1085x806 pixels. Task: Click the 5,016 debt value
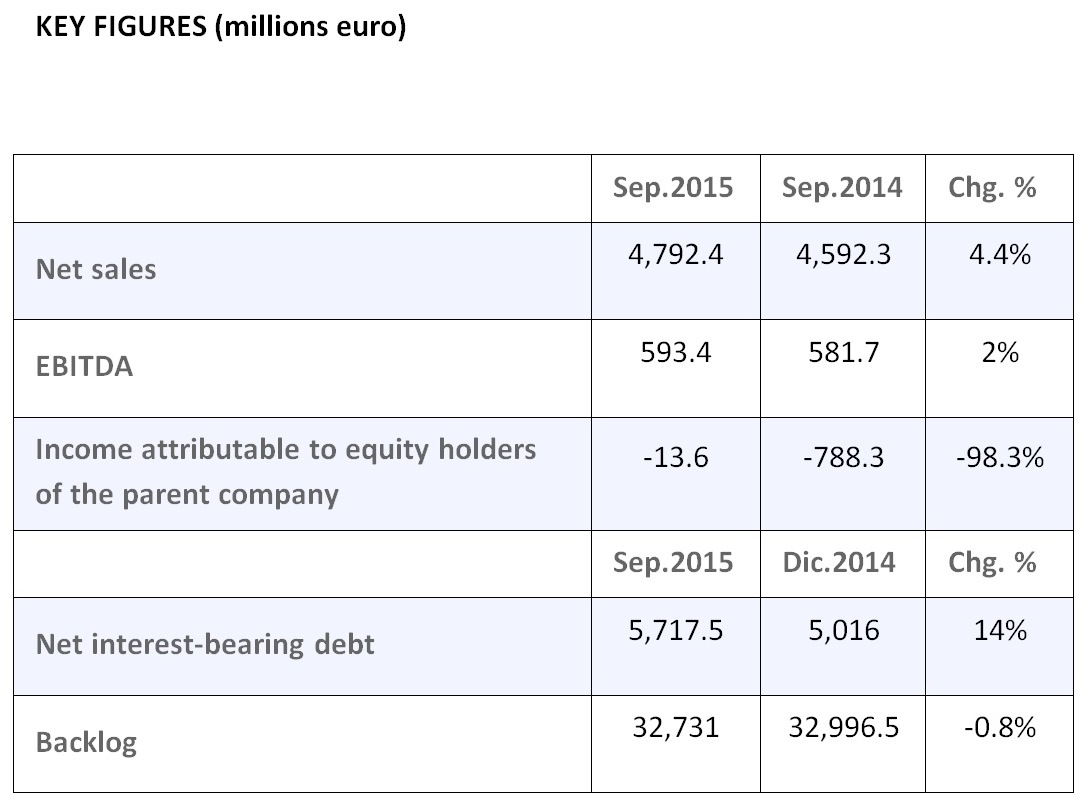pyautogui.click(x=841, y=630)
